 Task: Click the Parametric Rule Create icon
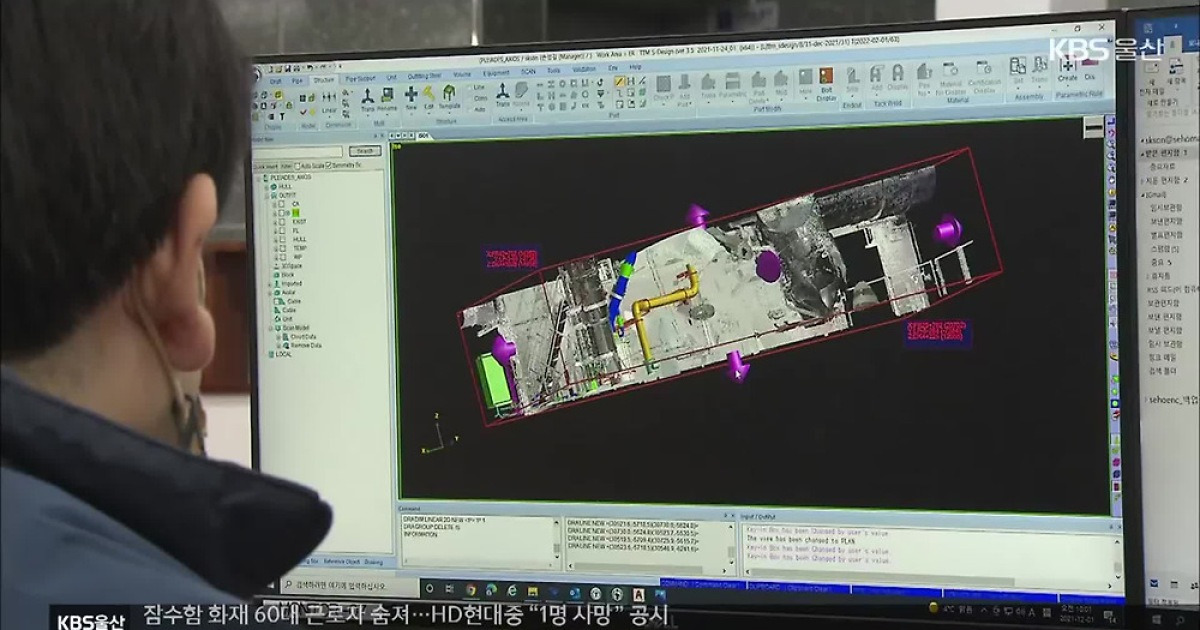pyautogui.click(x=1067, y=66)
